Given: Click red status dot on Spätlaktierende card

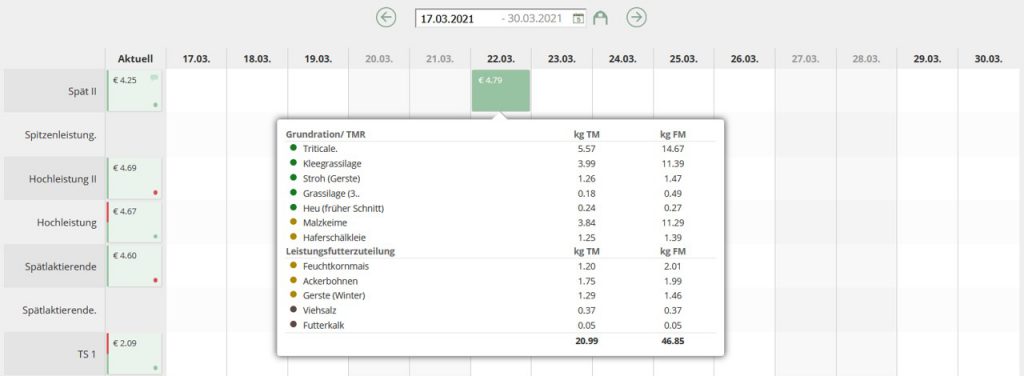Looking at the screenshot, I should (x=155, y=280).
